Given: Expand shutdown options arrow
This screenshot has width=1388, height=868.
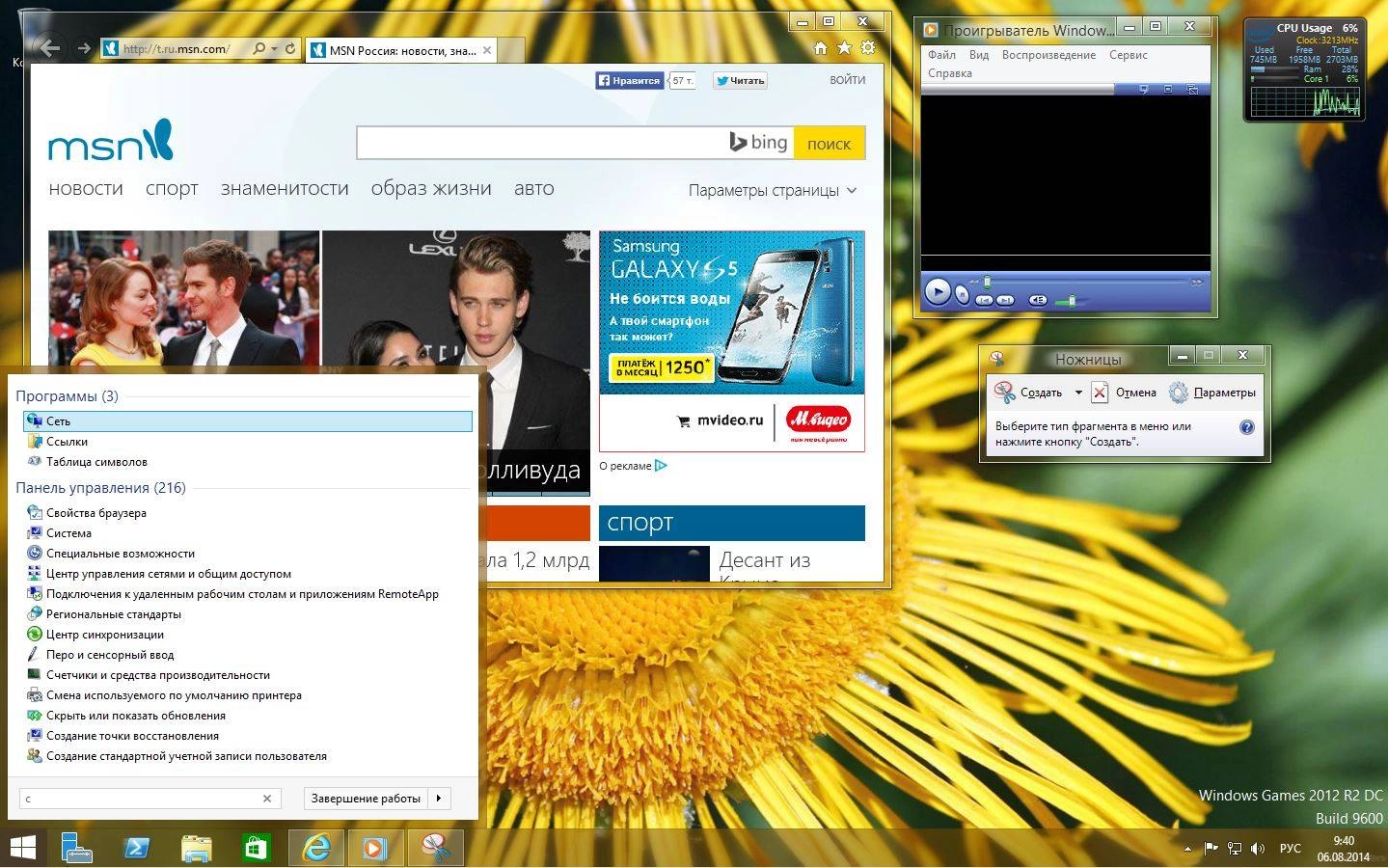Looking at the screenshot, I should 439,799.
